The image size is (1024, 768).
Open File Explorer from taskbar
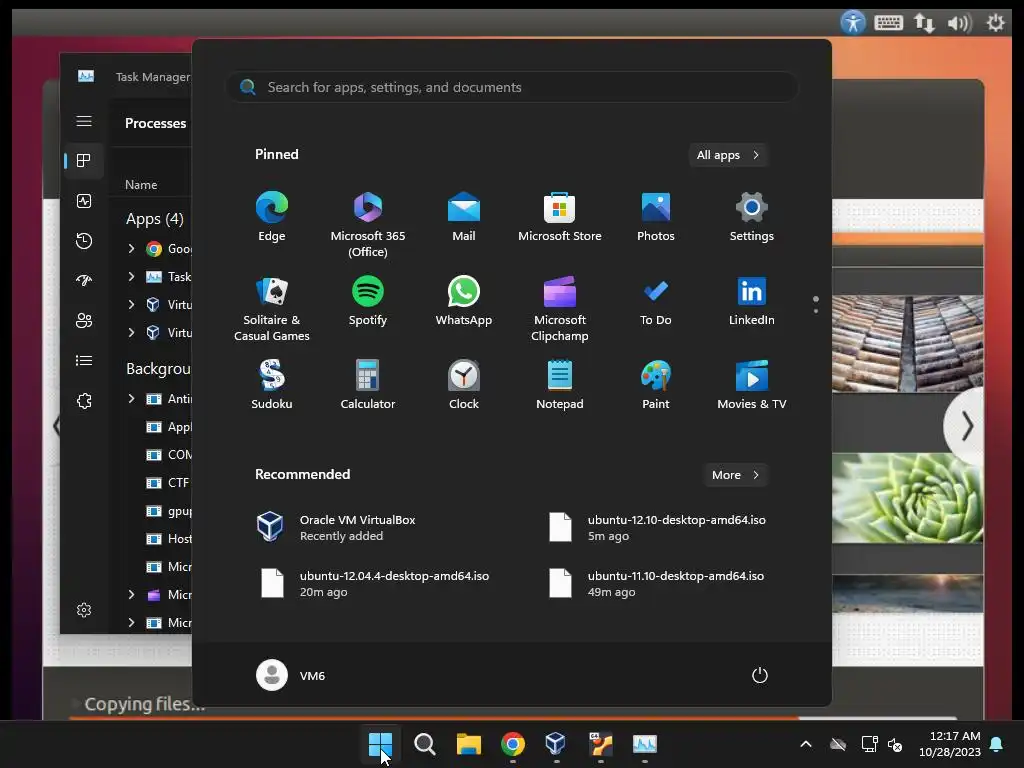tap(468, 744)
